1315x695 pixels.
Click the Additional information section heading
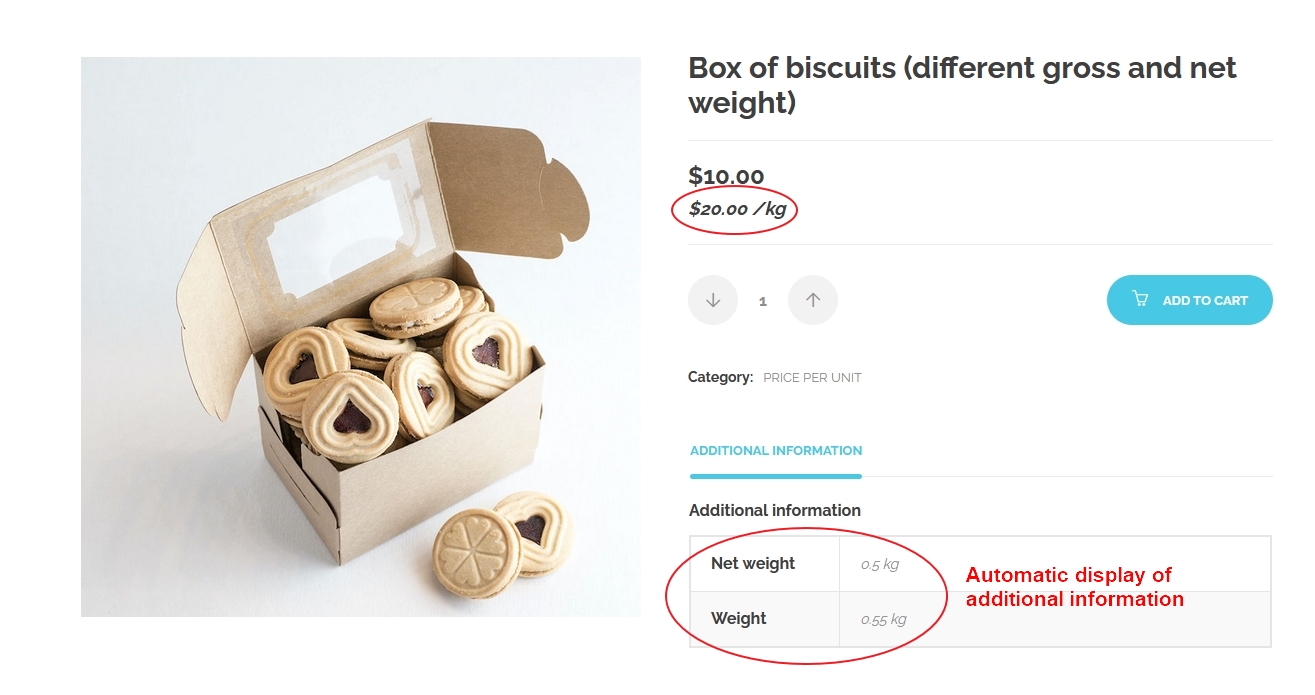tap(773, 510)
